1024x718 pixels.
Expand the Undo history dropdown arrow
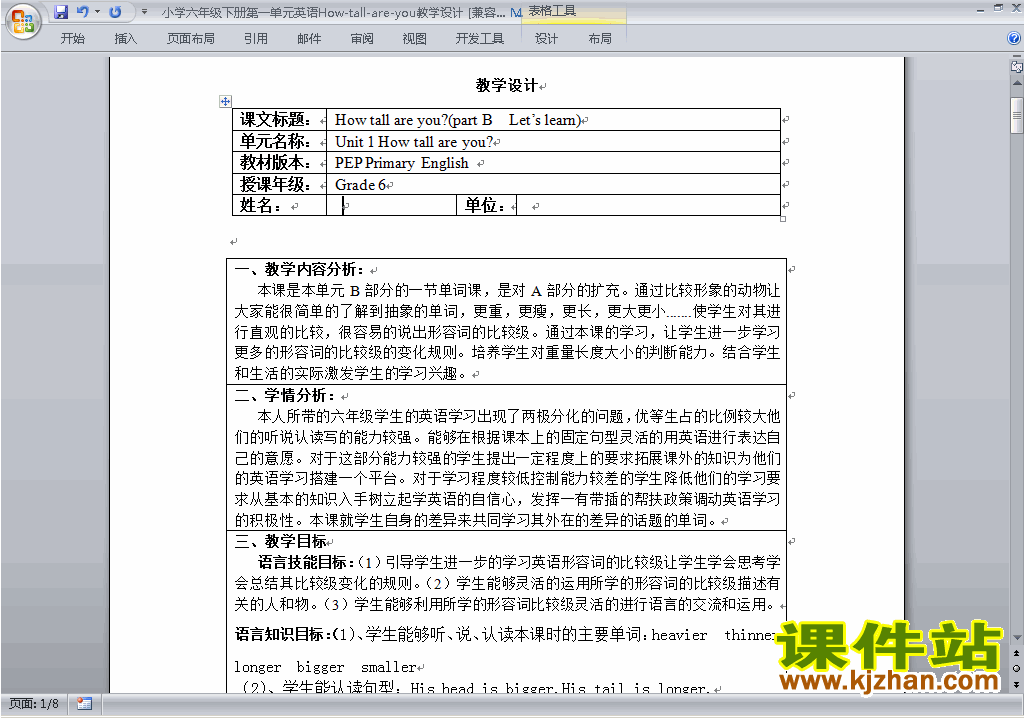(97, 12)
